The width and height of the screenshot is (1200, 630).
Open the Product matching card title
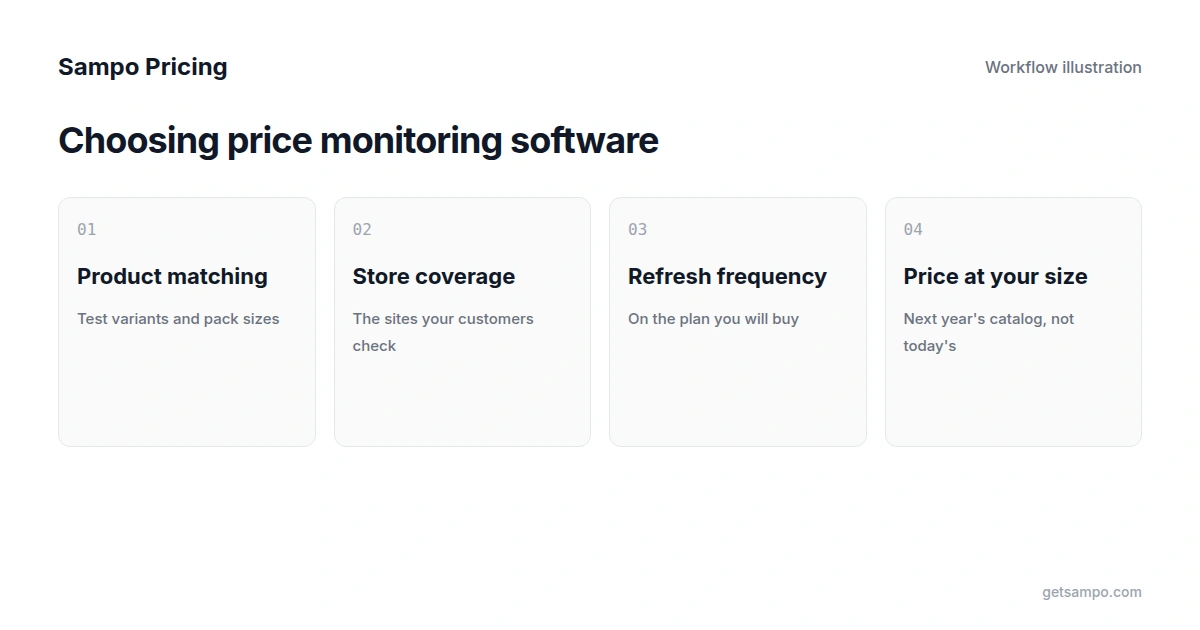(172, 276)
